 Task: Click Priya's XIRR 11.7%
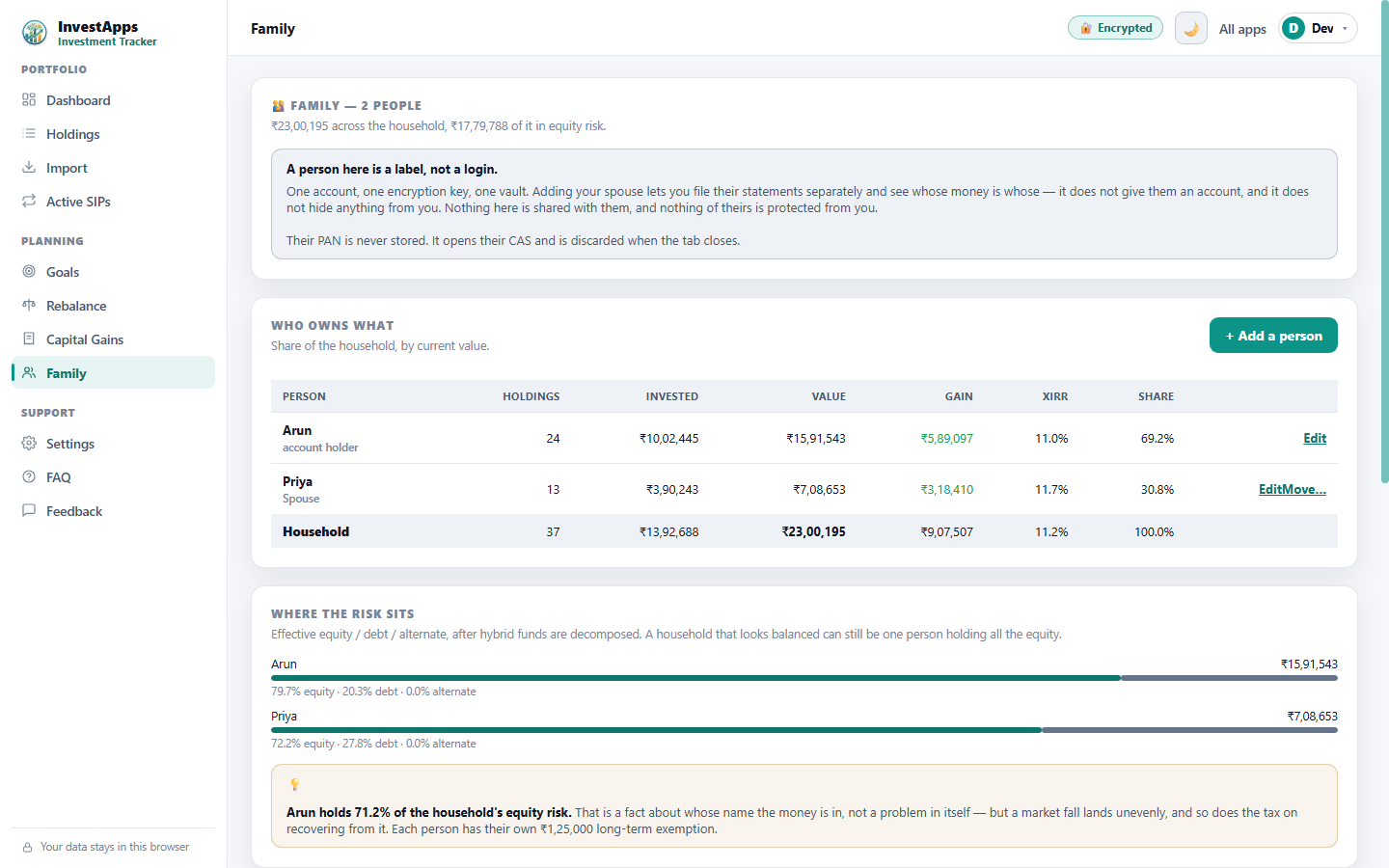click(x=1051, y=489)
